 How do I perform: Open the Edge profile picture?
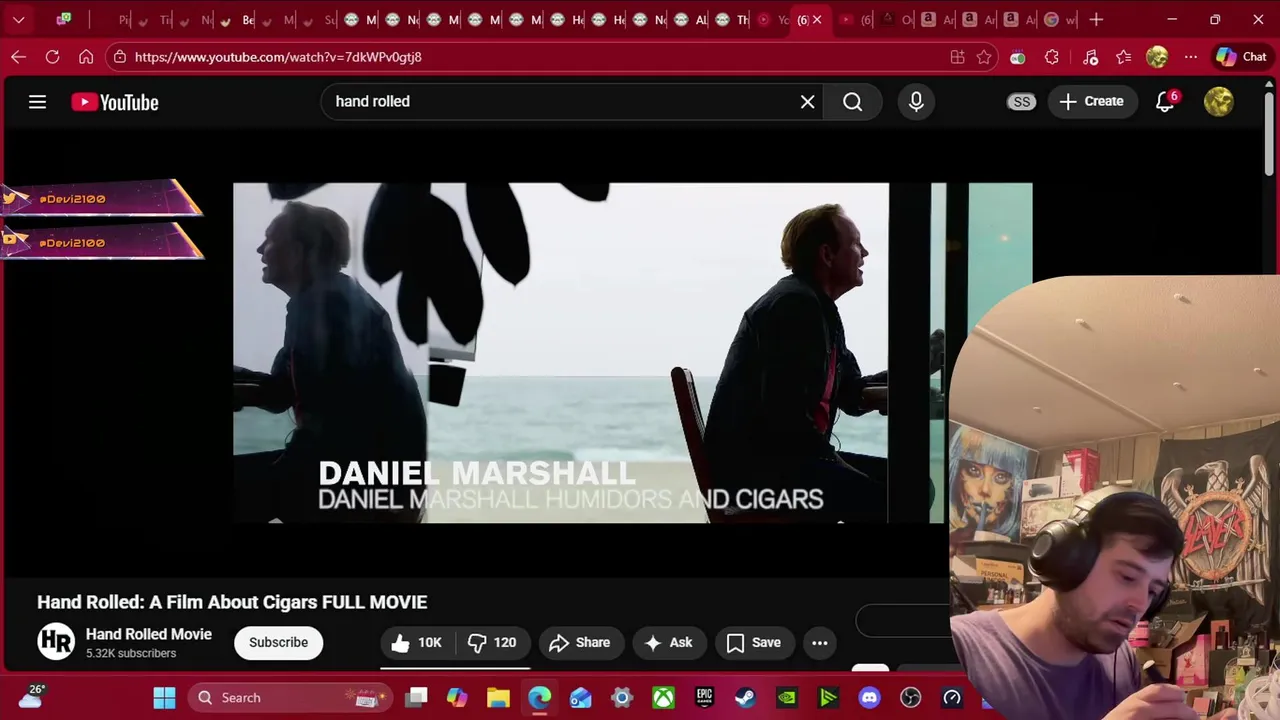tap(1157, 57)
